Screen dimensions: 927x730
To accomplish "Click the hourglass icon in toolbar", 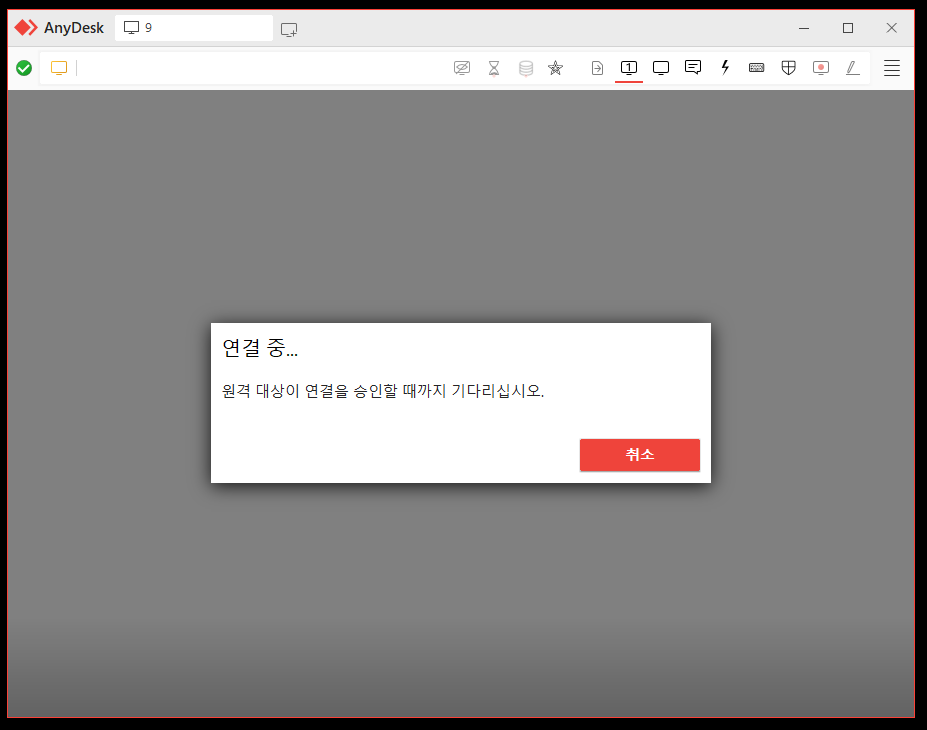I will coord(494,68).
